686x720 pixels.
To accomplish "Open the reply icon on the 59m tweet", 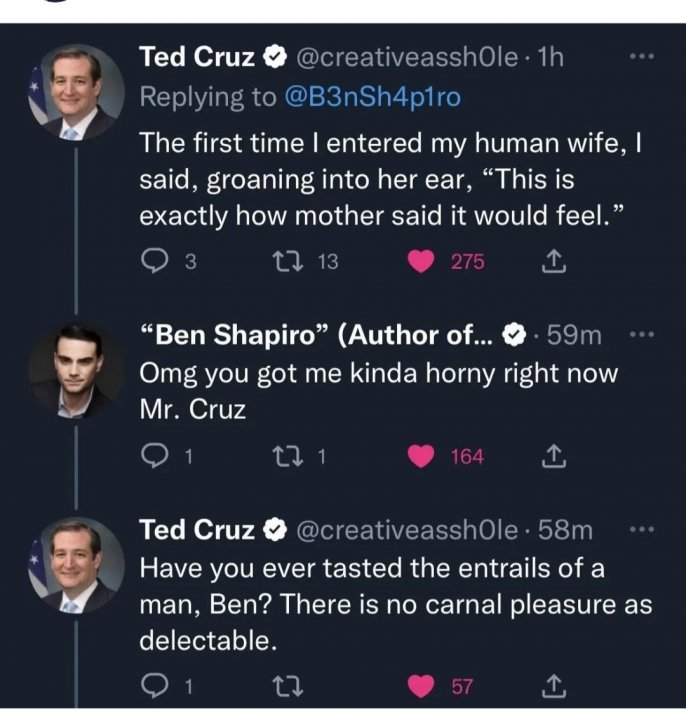I will pyautogui.click(x=155, y=456).
